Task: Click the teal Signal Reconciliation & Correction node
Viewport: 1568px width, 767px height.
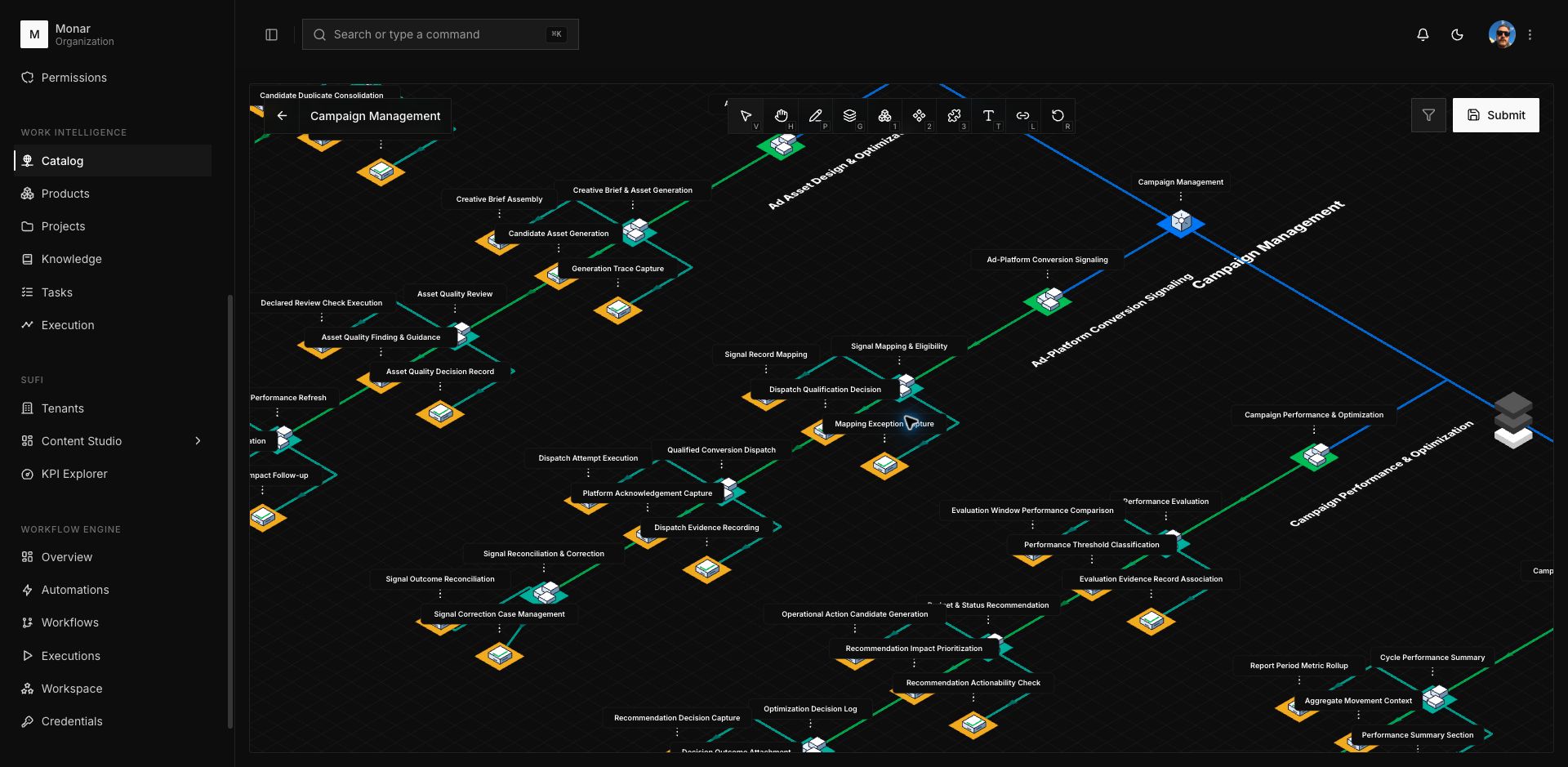Action: tap(544, 593)
